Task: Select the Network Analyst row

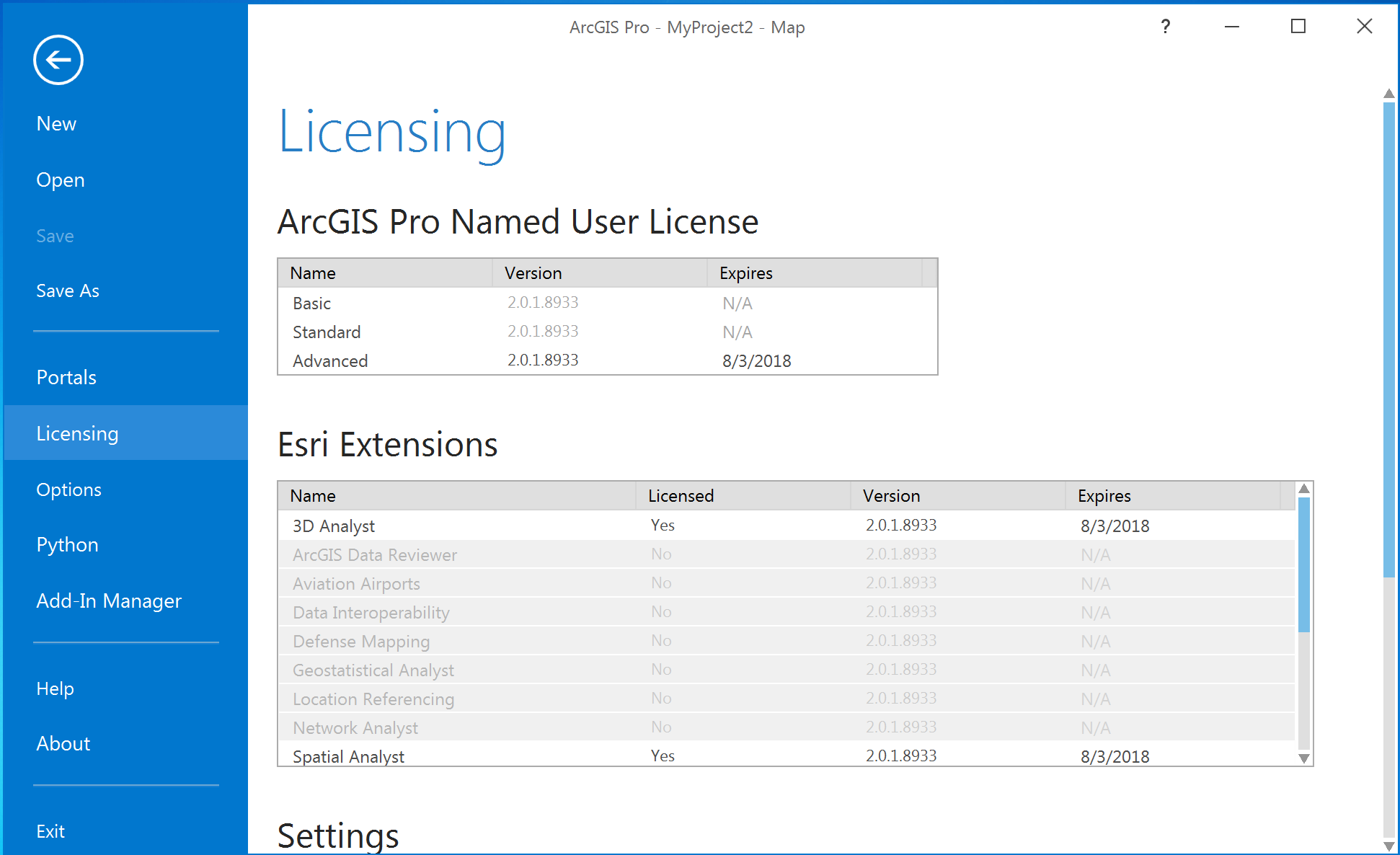Action: (x=787, y=727)
